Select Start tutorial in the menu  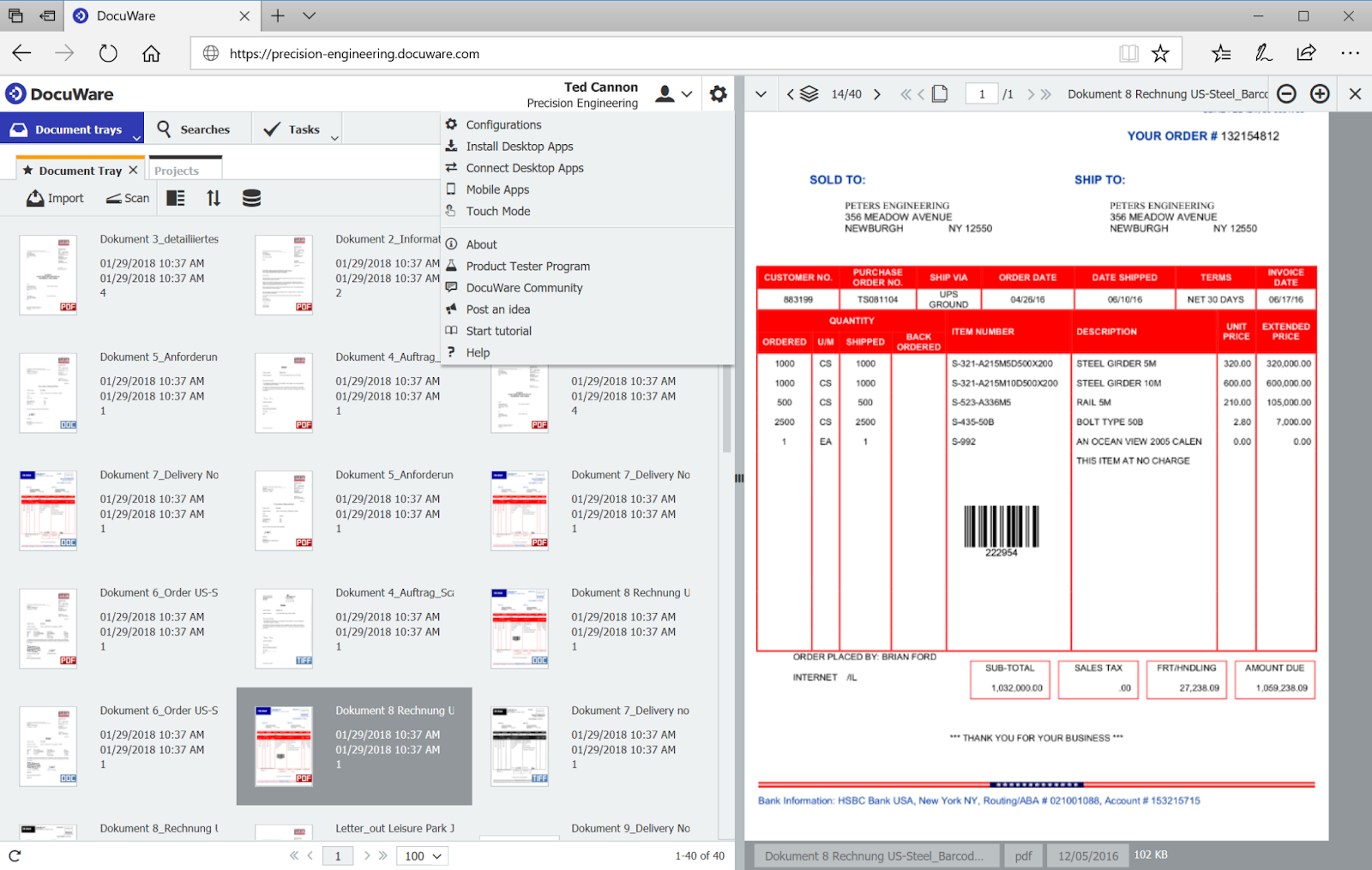pos(498,330)
